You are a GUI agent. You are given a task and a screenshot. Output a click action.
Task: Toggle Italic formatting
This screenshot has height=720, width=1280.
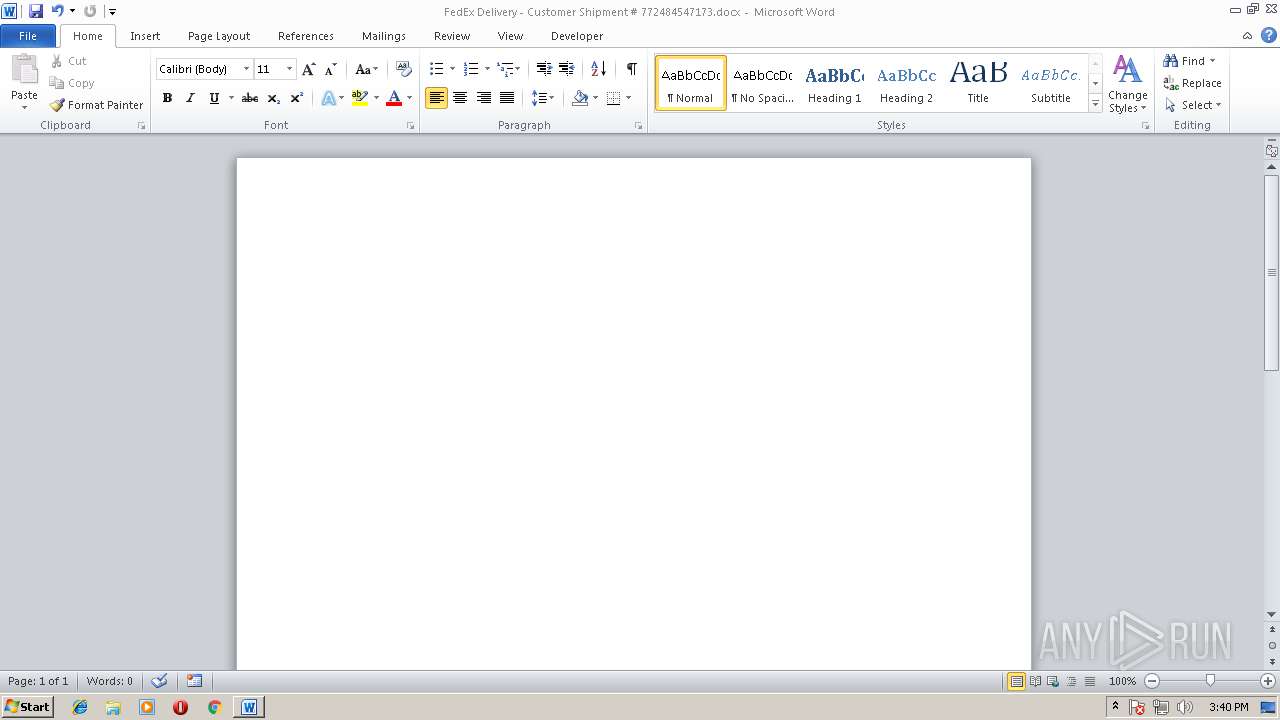click(x=190, y=98)
